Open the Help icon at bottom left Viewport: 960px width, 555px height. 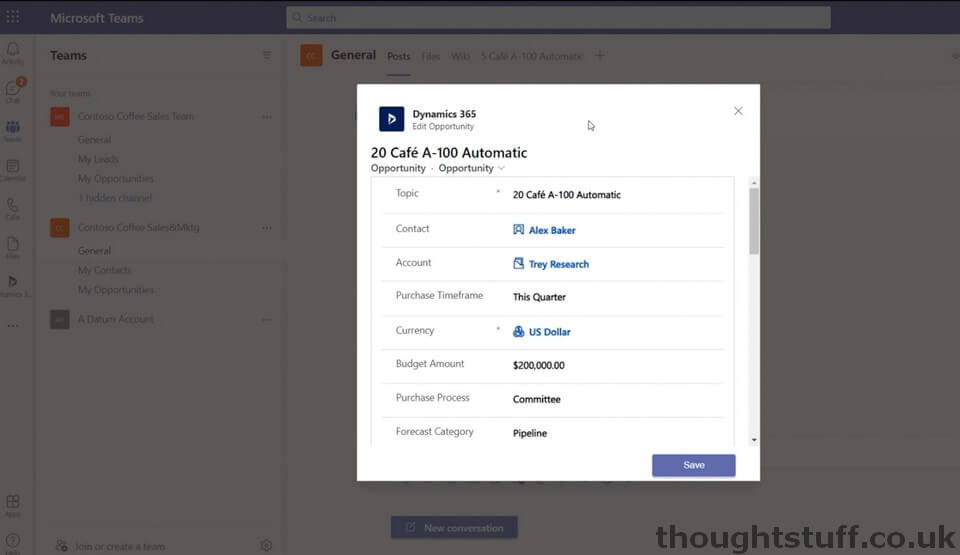coord(13,543)
